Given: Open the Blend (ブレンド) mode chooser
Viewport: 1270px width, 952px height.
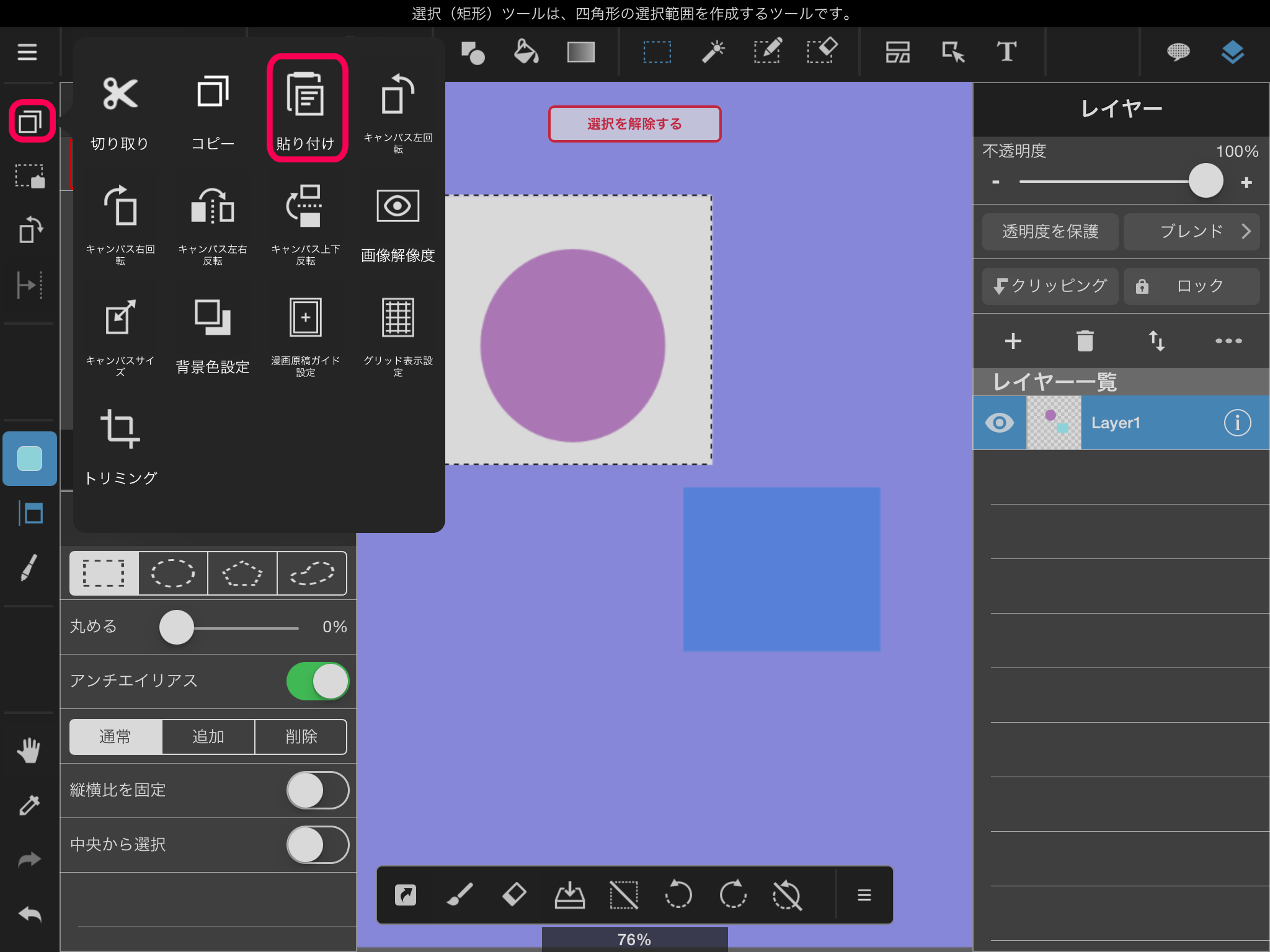Looking at the screenshot, I should click(1192, 232).
